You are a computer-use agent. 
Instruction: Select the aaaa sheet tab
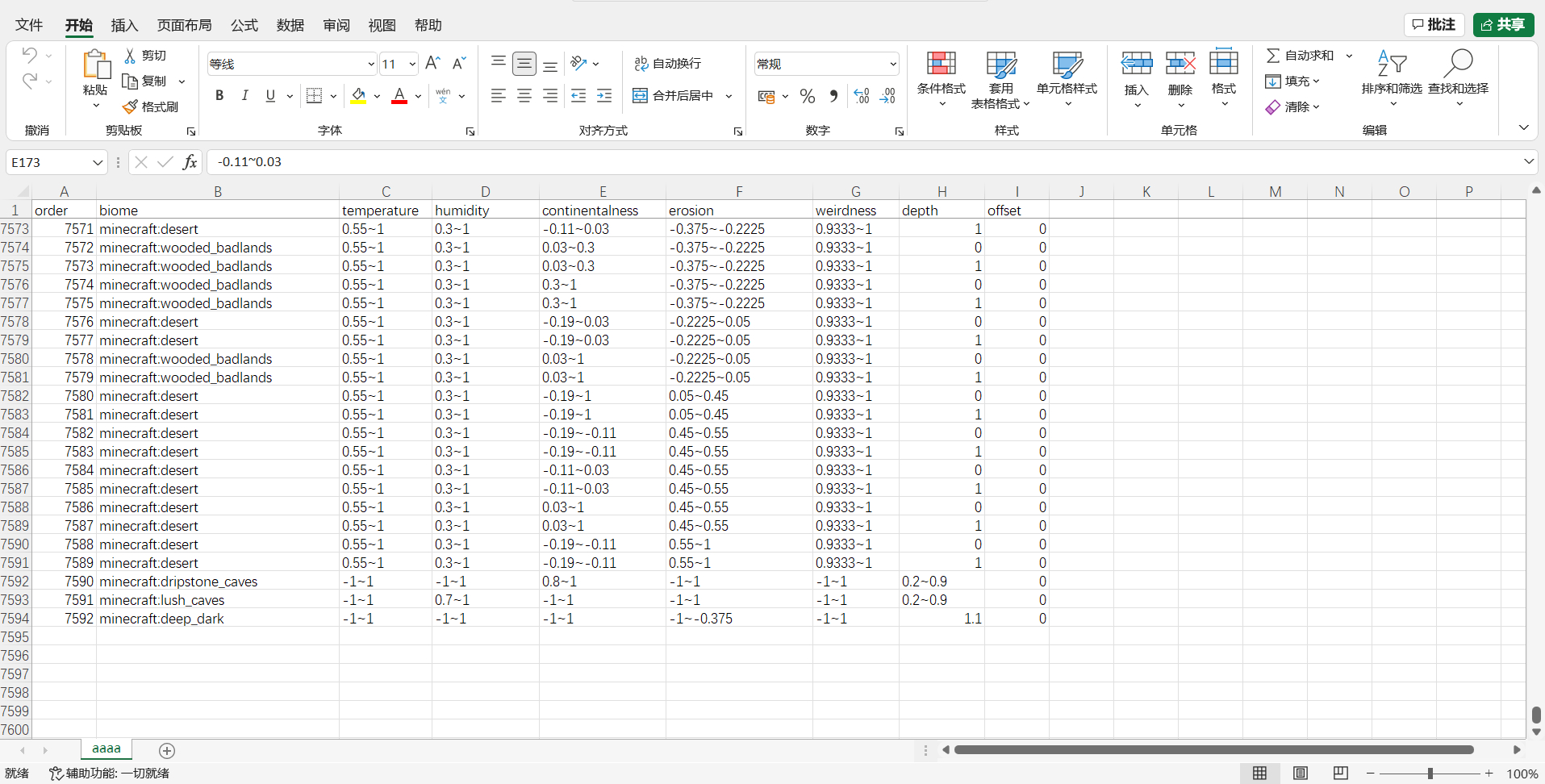(x=106, y=749)
